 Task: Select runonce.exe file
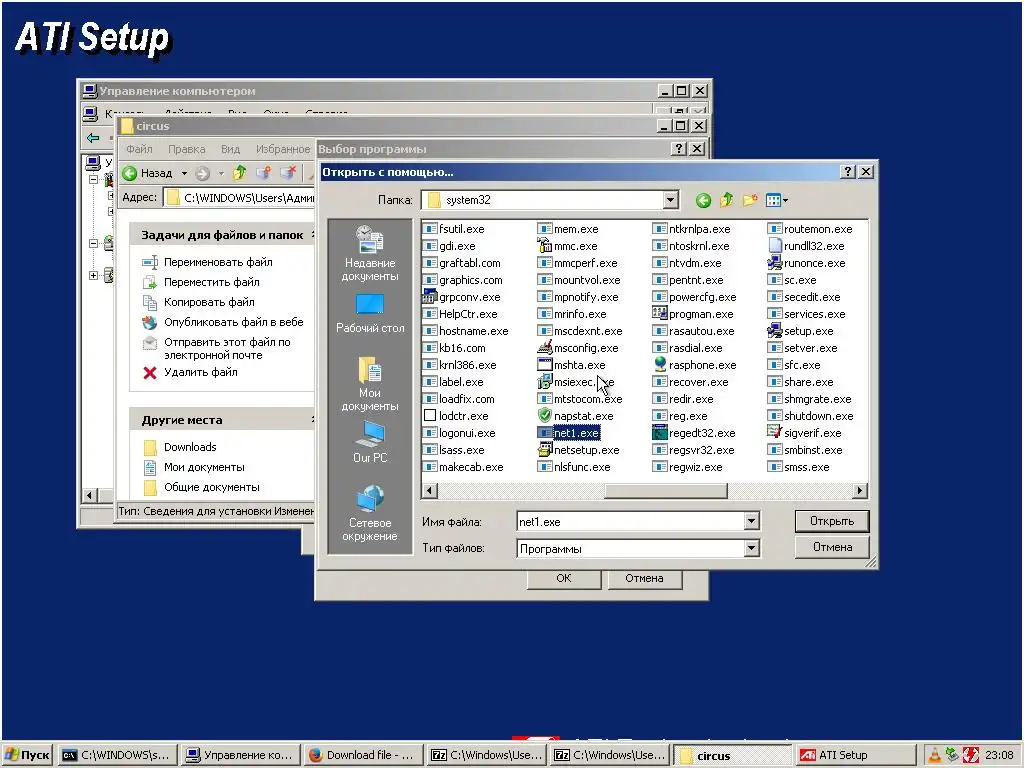pyautogui.click(x=807, y=263)
